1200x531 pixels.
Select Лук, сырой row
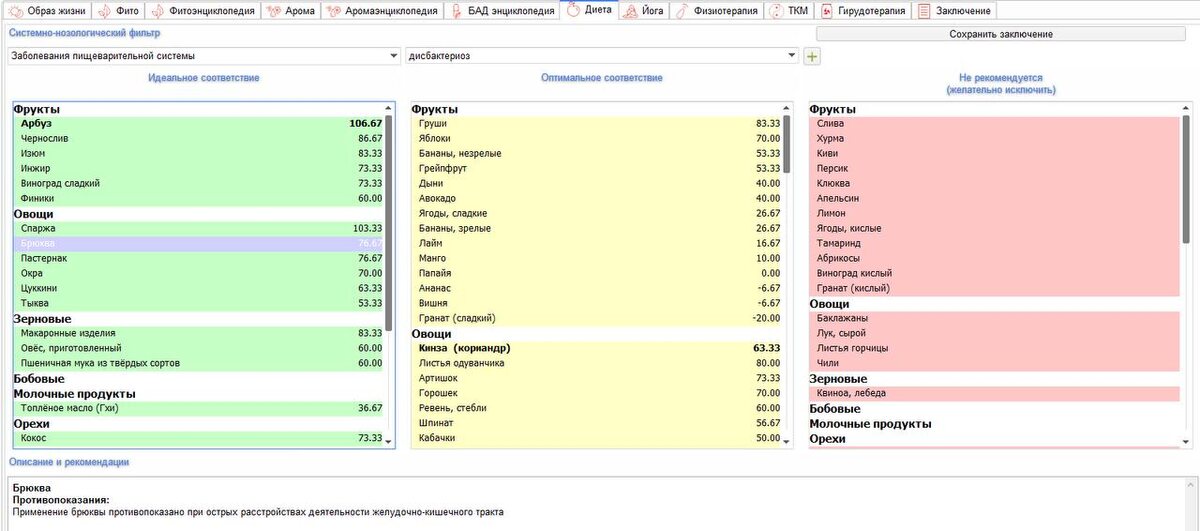(995, 333)
